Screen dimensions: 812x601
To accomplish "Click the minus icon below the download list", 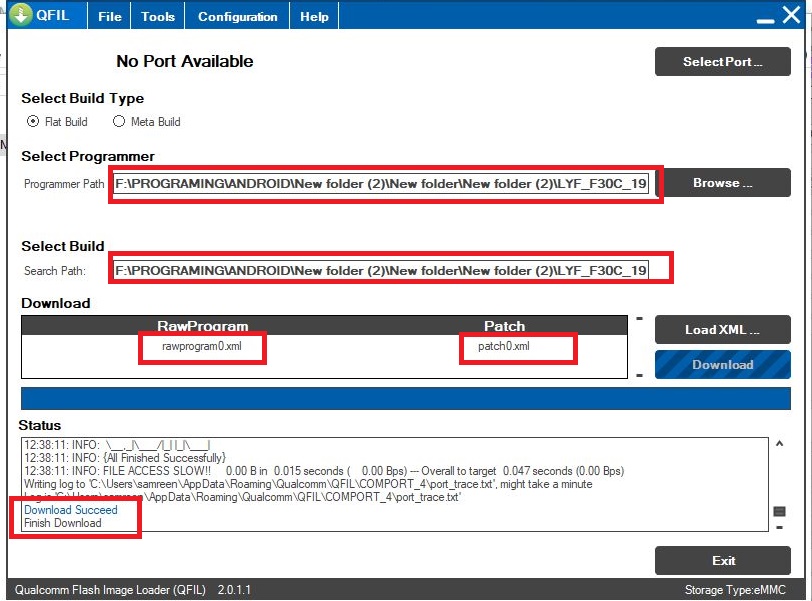I will pyautogui.click(x=640, y=375).
